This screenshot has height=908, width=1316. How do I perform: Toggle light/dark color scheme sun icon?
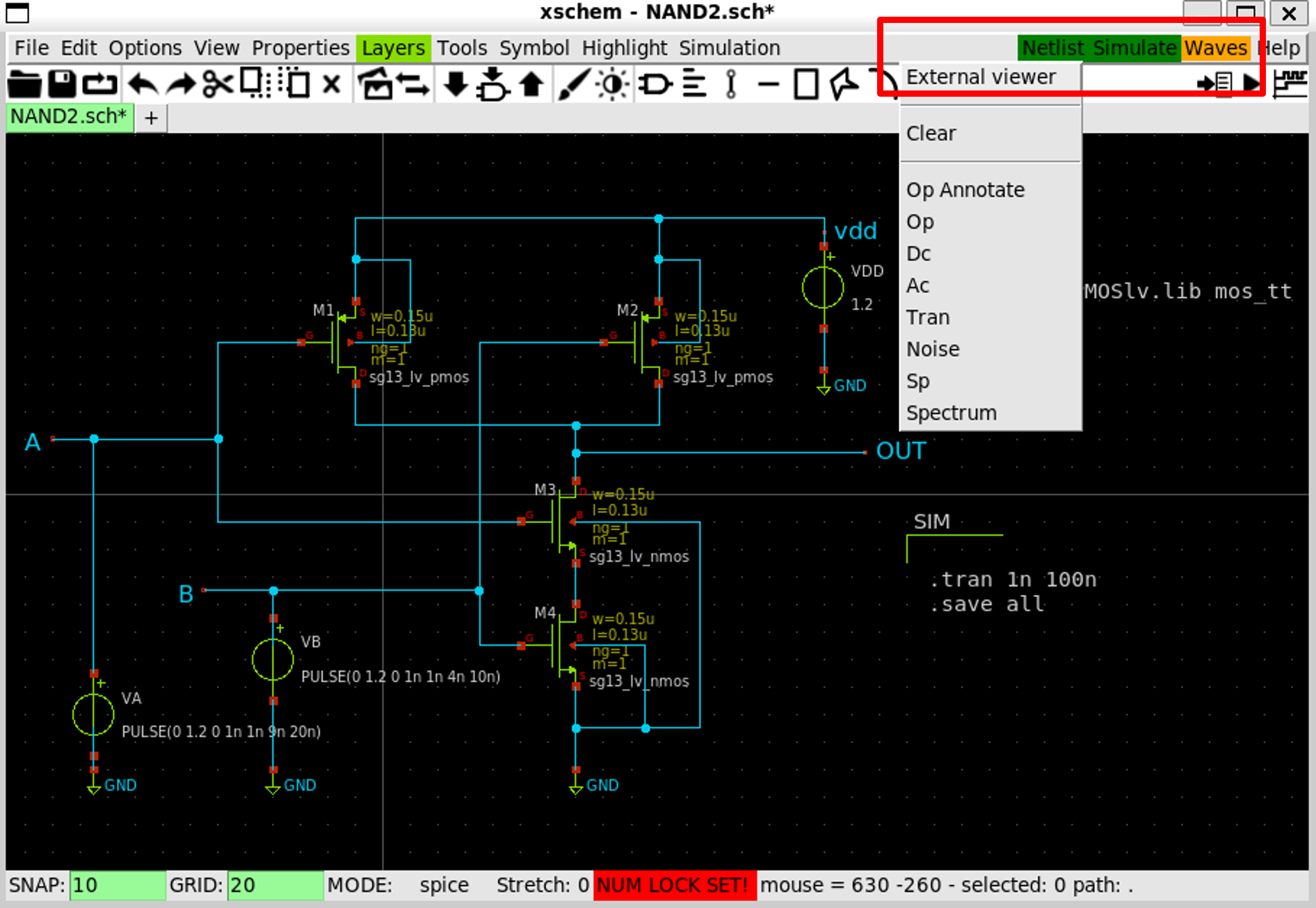pyautogui.click(x=613, y=85)
